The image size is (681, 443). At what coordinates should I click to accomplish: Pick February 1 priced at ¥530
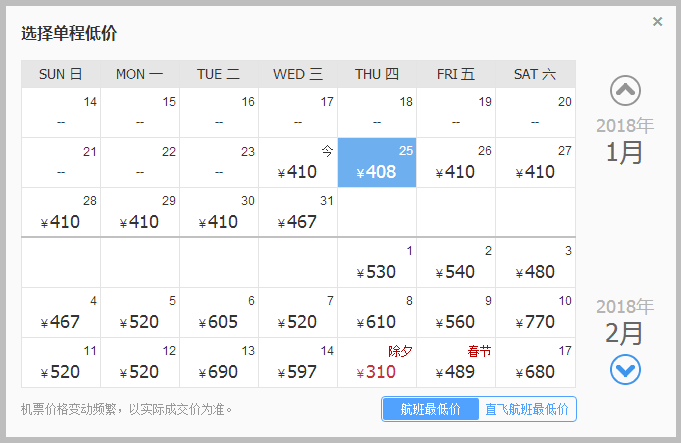point(377,262)
